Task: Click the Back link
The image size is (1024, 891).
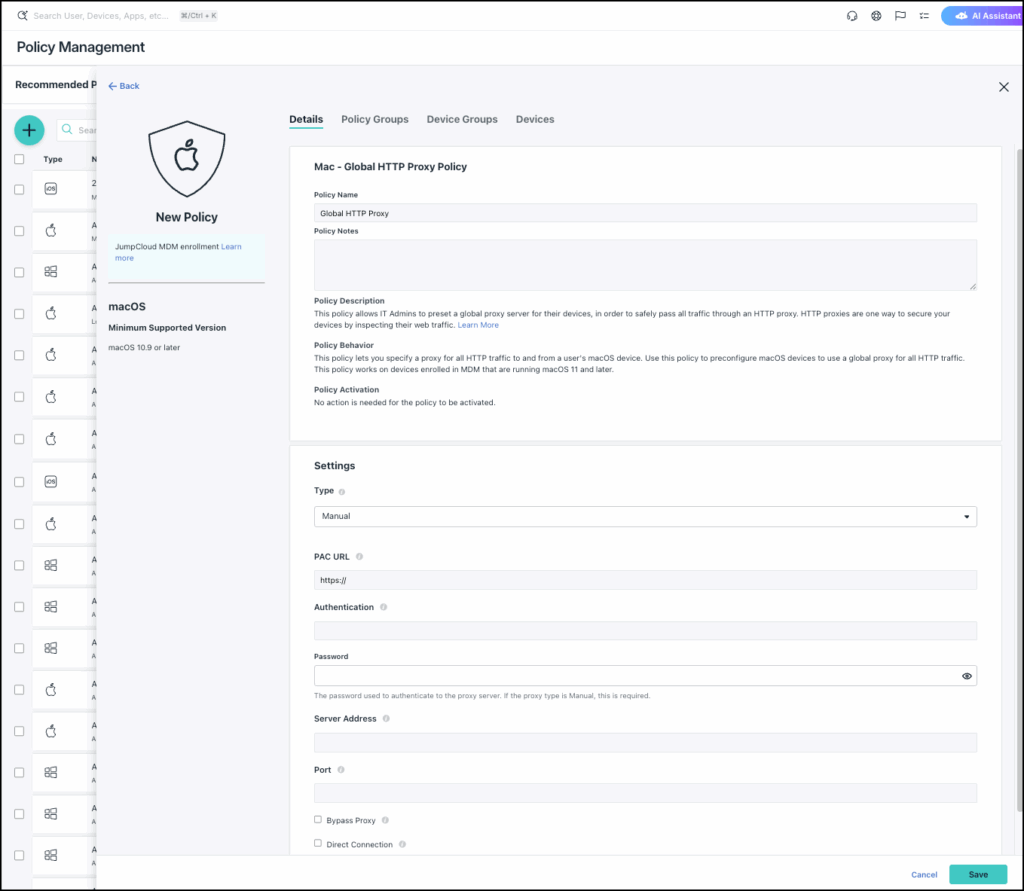Action: tap(124, 86)
